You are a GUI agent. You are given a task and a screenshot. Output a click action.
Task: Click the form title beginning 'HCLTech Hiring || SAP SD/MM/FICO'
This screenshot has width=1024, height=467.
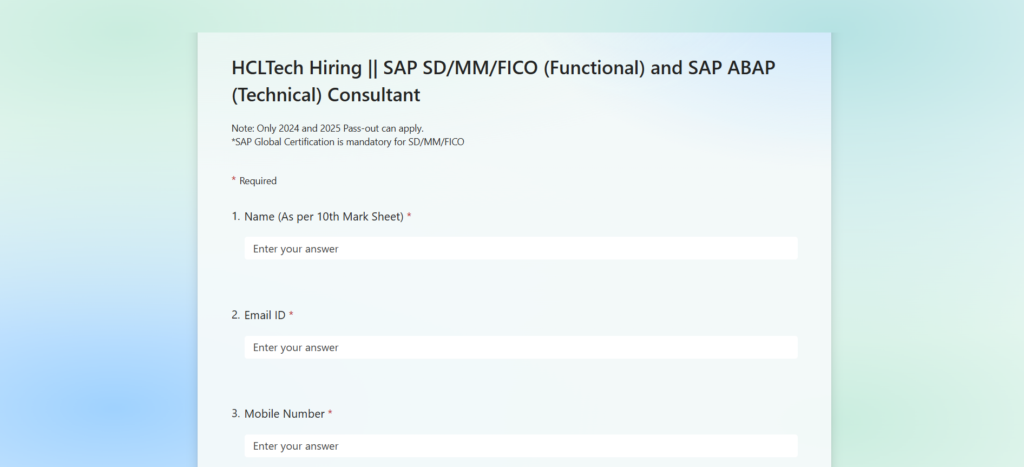[504, 81]
